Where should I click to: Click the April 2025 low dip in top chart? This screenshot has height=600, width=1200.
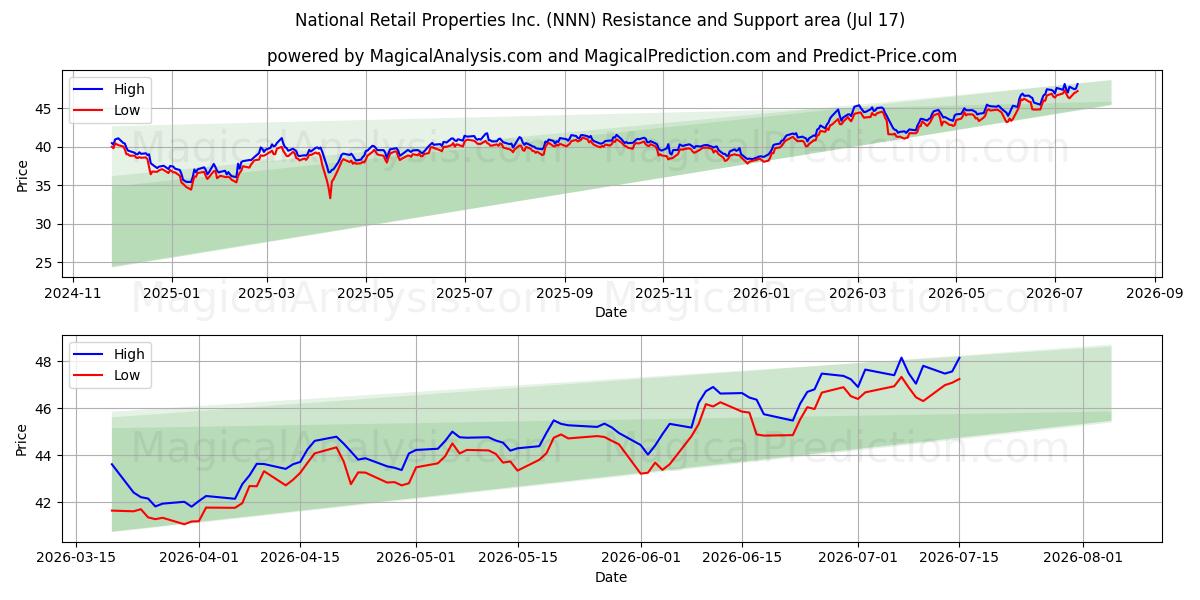tap(330, 197)
